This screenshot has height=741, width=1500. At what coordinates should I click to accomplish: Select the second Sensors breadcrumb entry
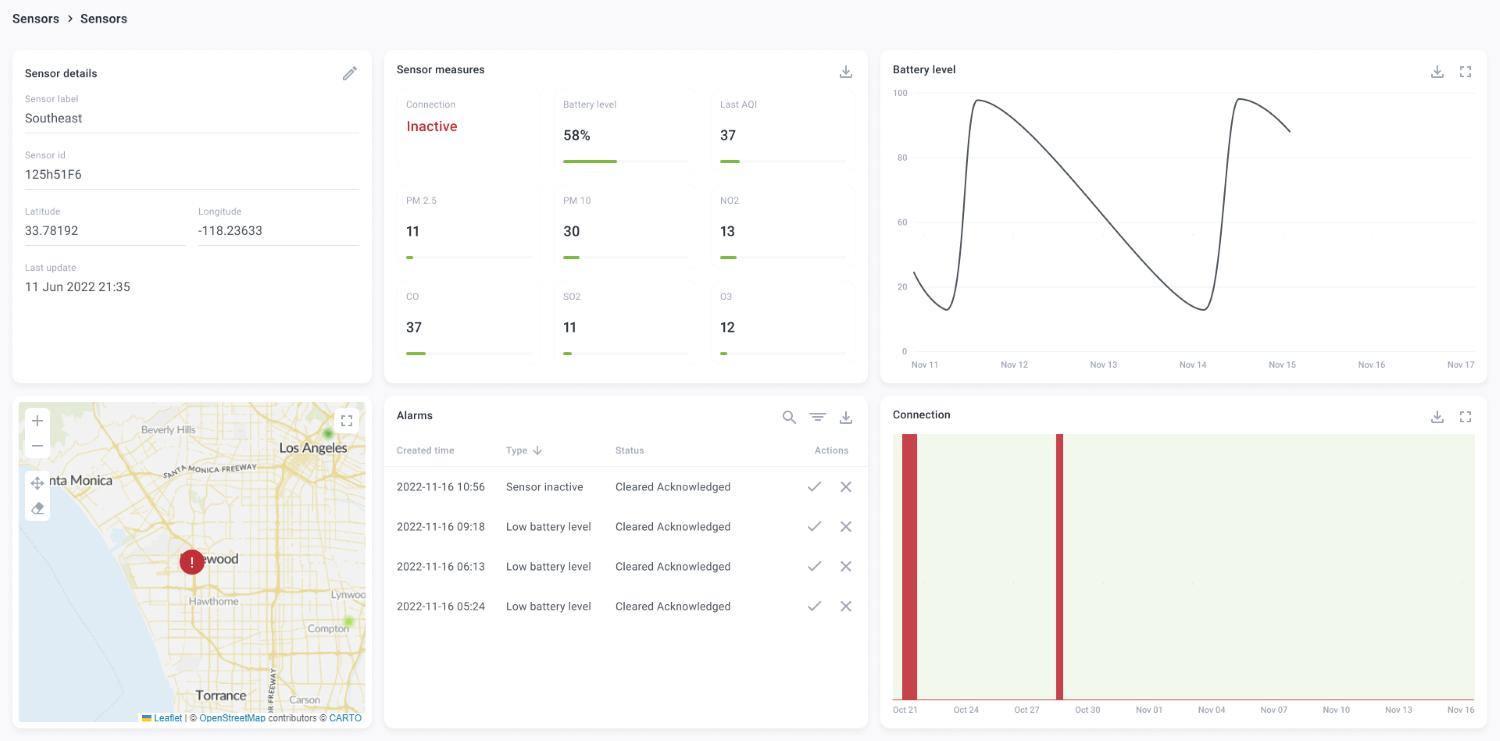(x=103, y=18)
